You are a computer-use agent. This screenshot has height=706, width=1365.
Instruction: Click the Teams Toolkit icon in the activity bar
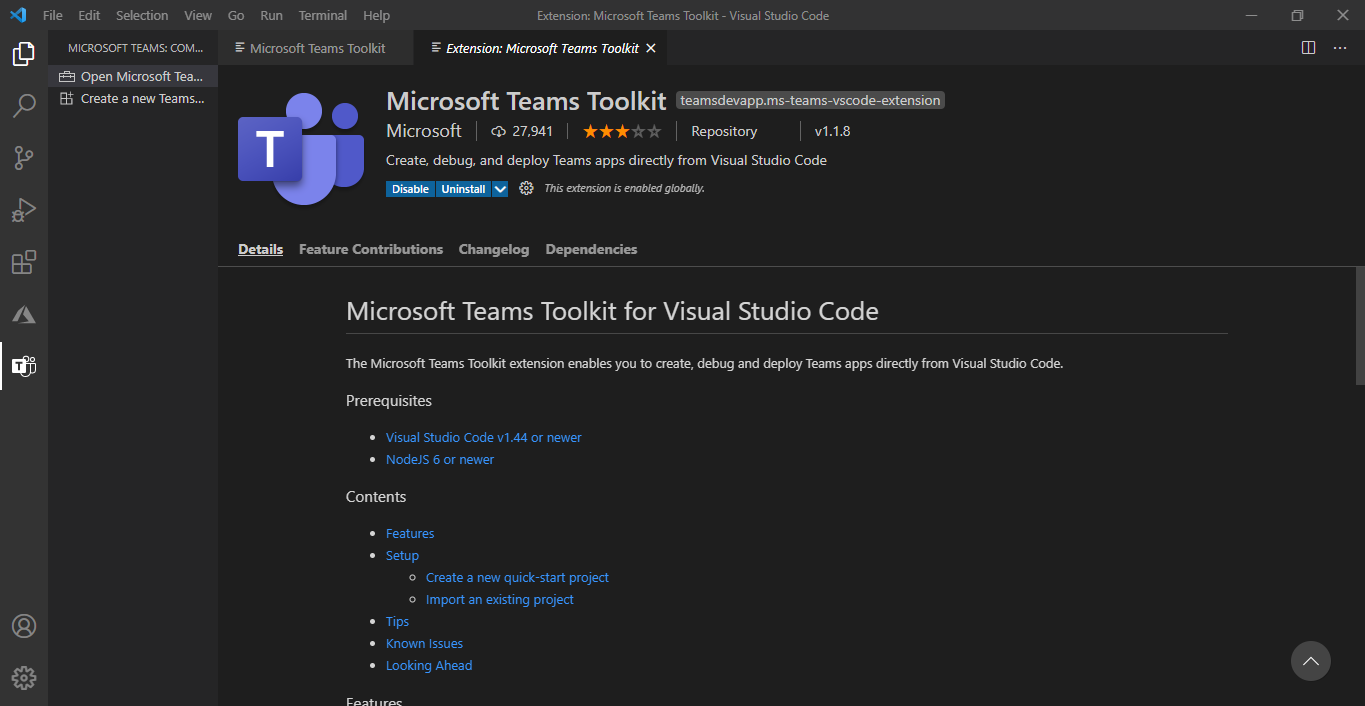[23, 366]
